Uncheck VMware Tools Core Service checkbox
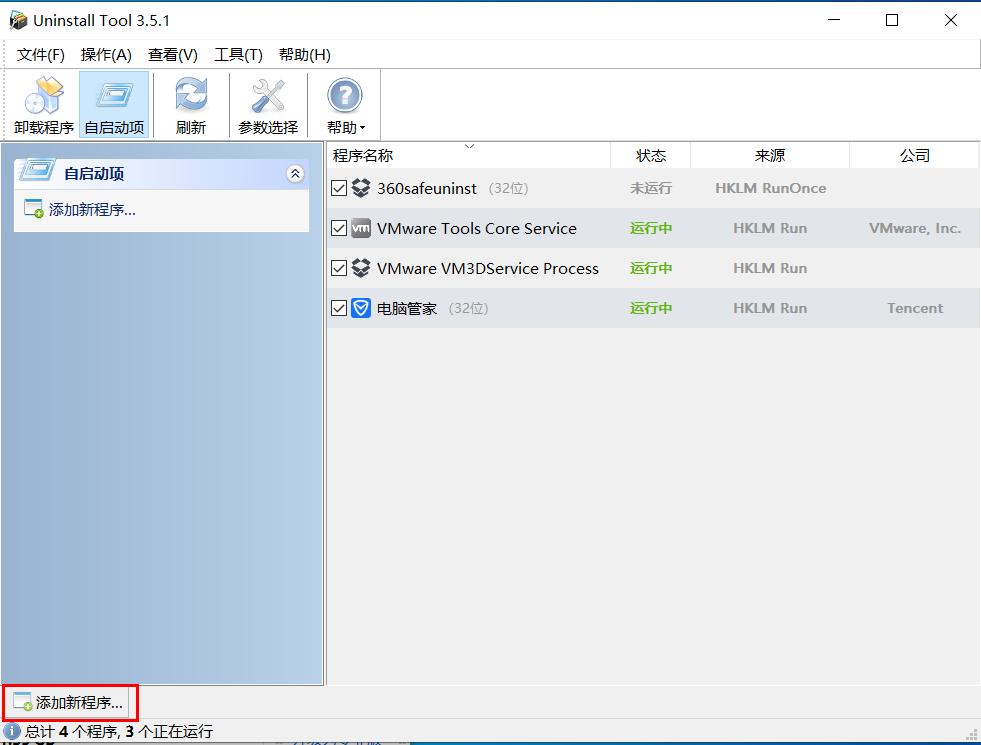The image size is (981, 745). pos(338,228)
